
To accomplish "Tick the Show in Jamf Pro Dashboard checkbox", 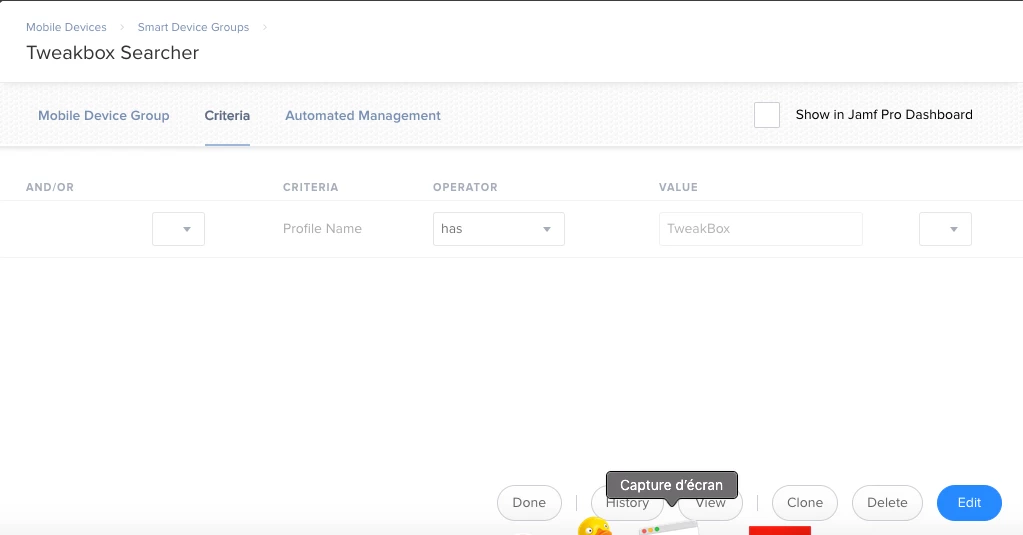I will 767,115.
